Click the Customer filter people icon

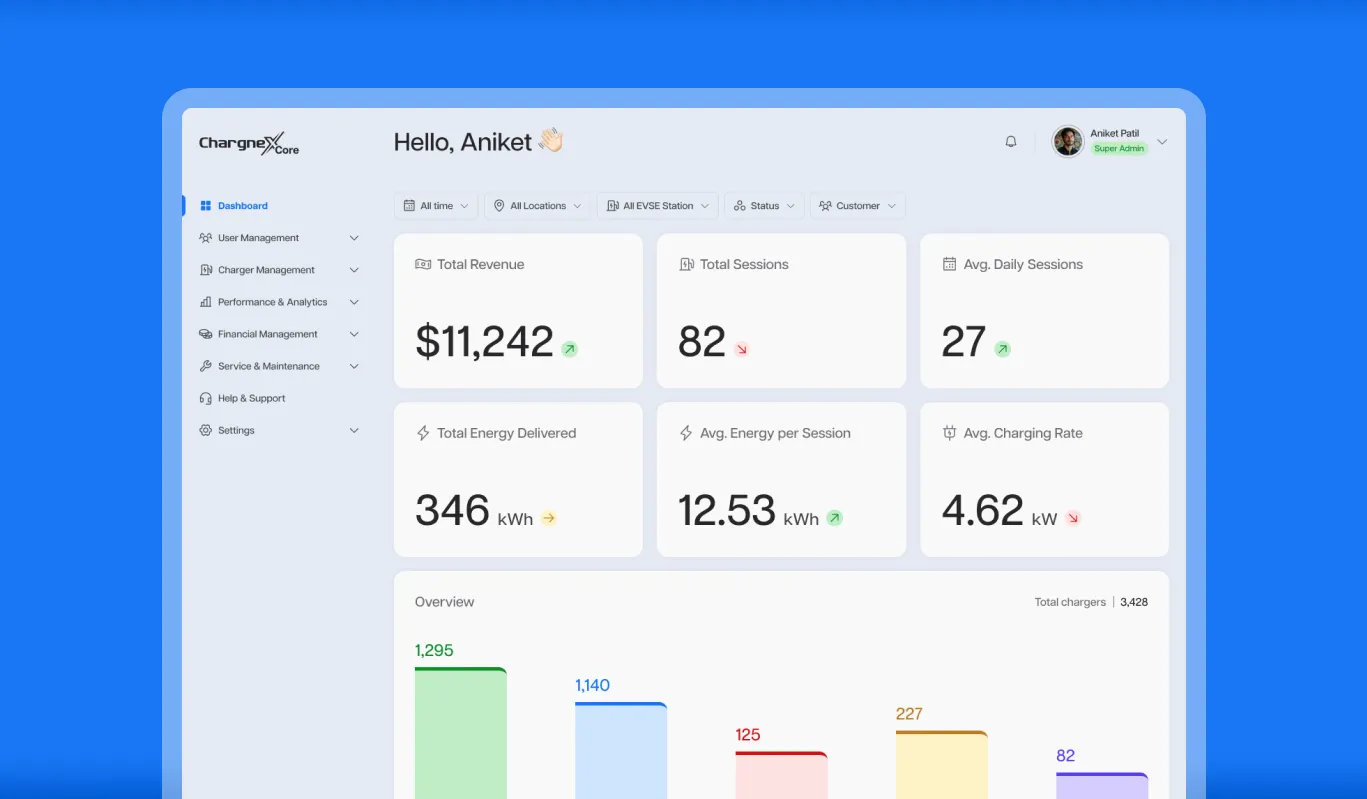(825, 206)
